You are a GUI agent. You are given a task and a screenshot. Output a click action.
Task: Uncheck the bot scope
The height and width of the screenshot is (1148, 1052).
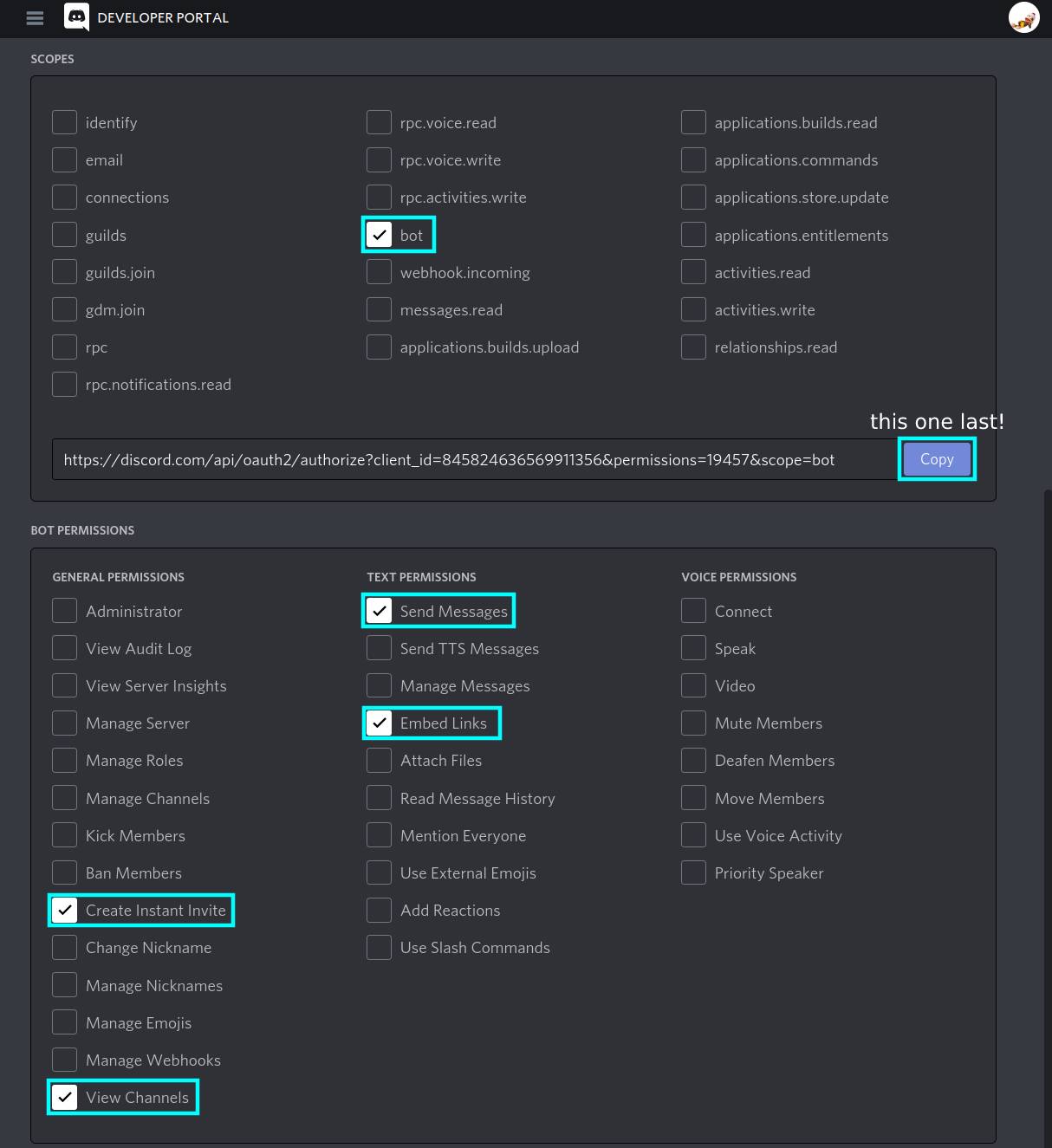(379, 235)
